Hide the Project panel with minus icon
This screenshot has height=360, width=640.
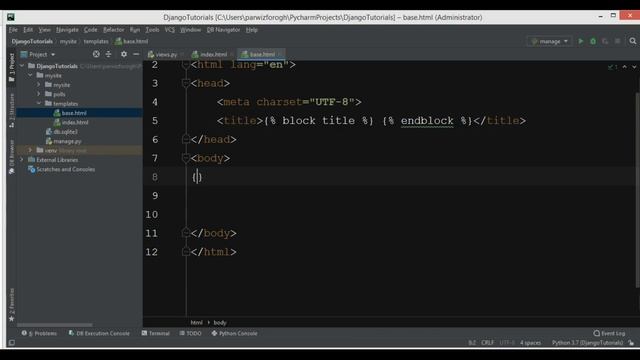point(136,54)
